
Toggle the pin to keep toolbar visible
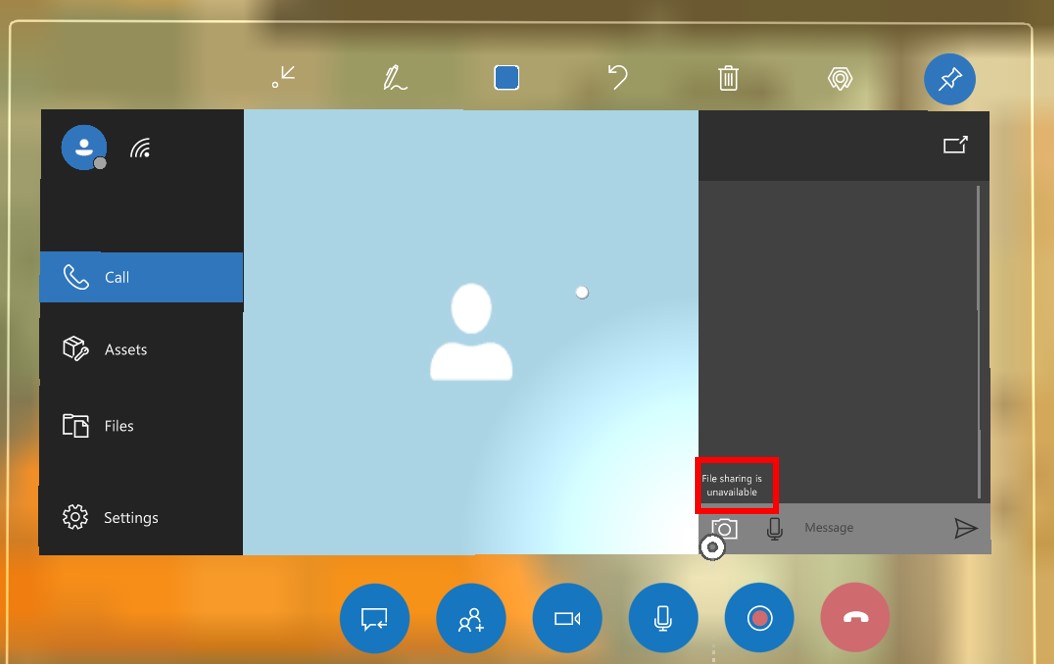click(x=949, y=79)
